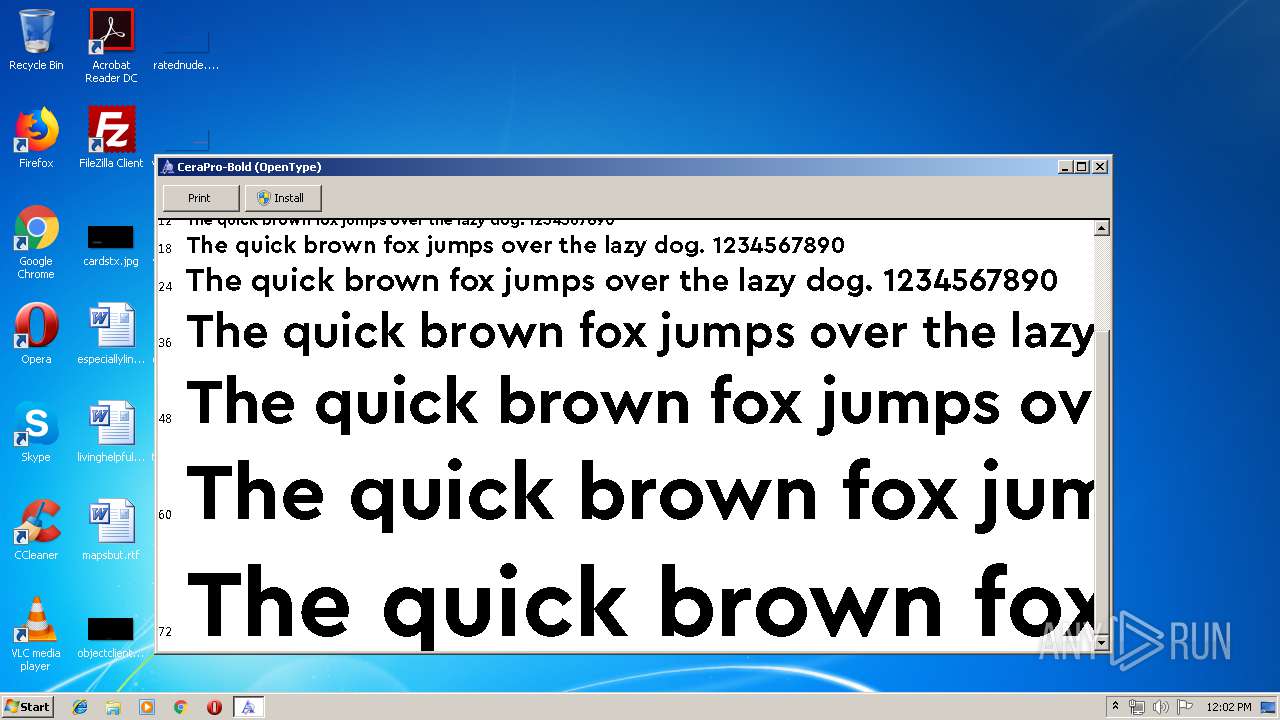Open the Start menu

click(27, 707)
